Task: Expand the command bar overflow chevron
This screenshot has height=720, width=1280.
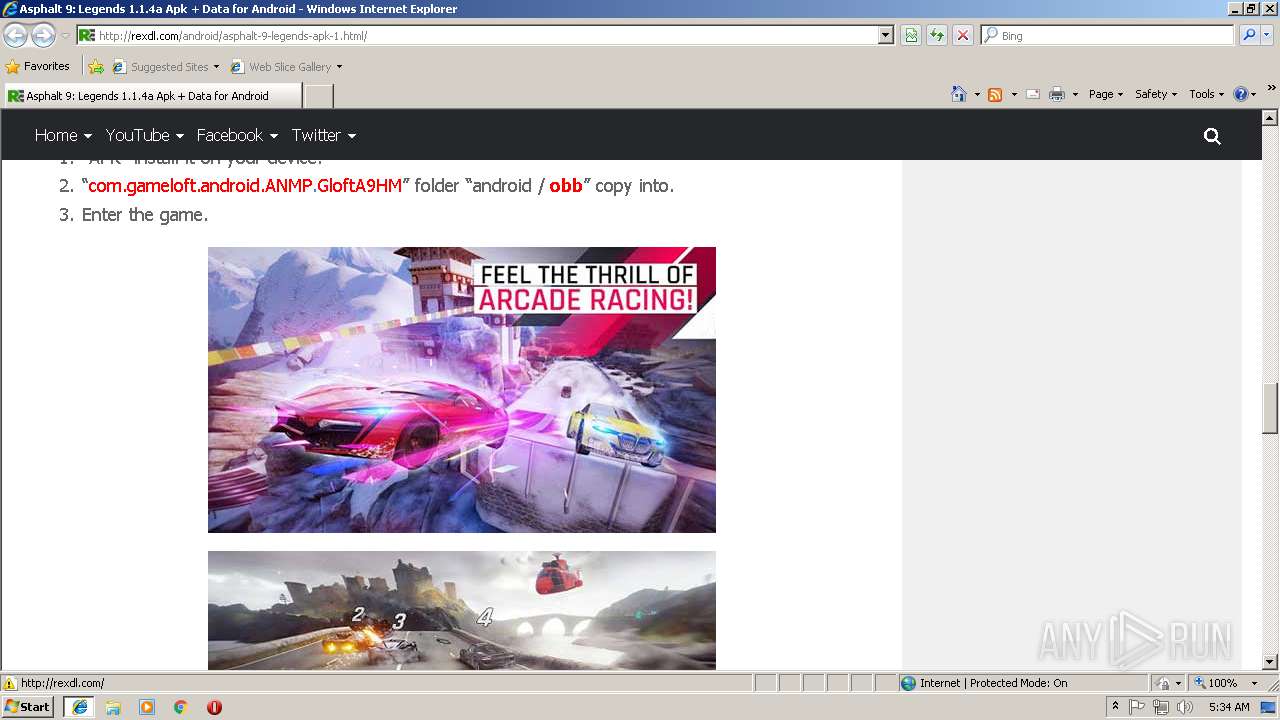Action: pyautogui.click(x=1272, y=89)
